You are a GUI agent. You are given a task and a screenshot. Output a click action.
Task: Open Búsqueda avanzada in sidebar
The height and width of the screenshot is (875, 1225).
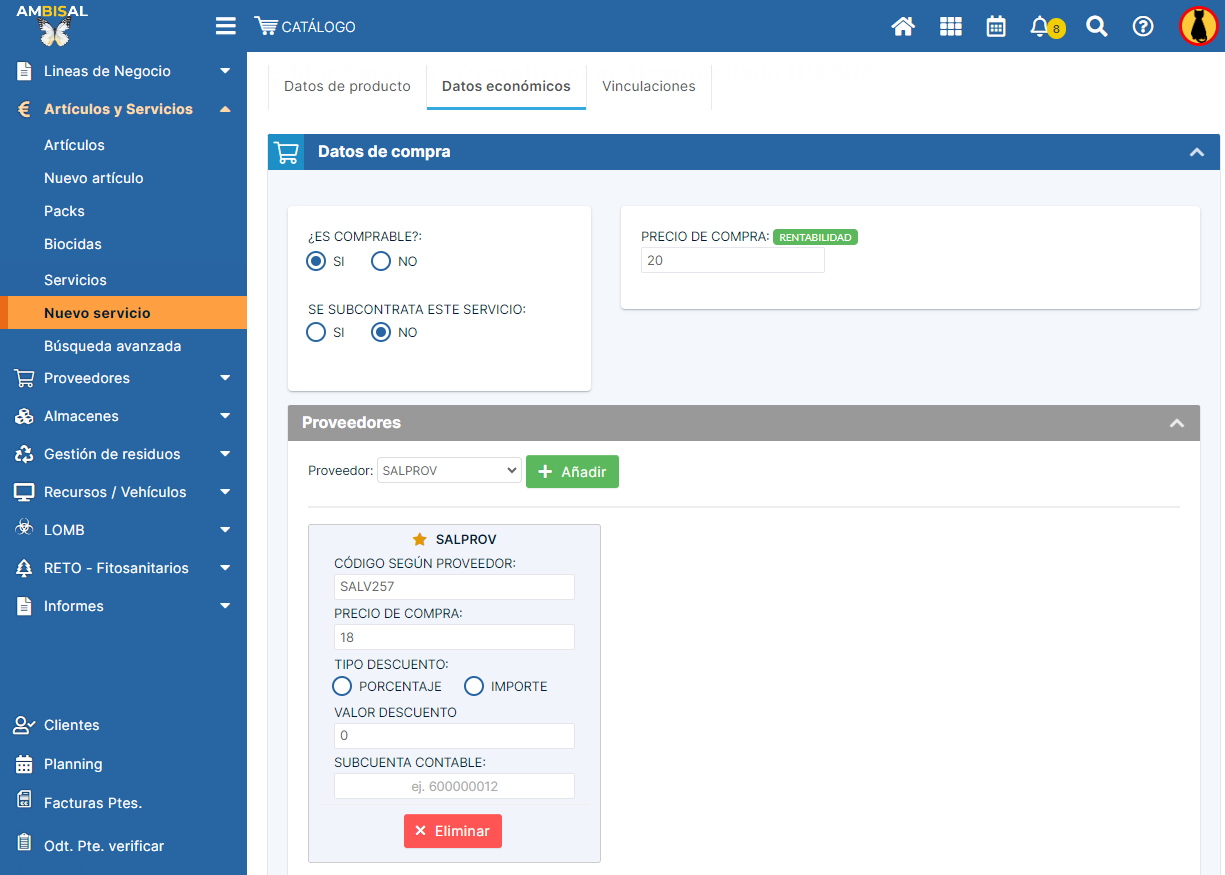112,346
